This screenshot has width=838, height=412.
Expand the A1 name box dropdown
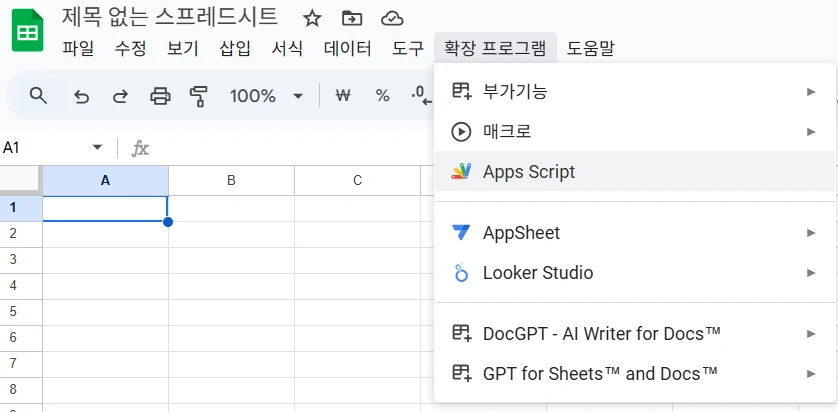click(97, 148)
